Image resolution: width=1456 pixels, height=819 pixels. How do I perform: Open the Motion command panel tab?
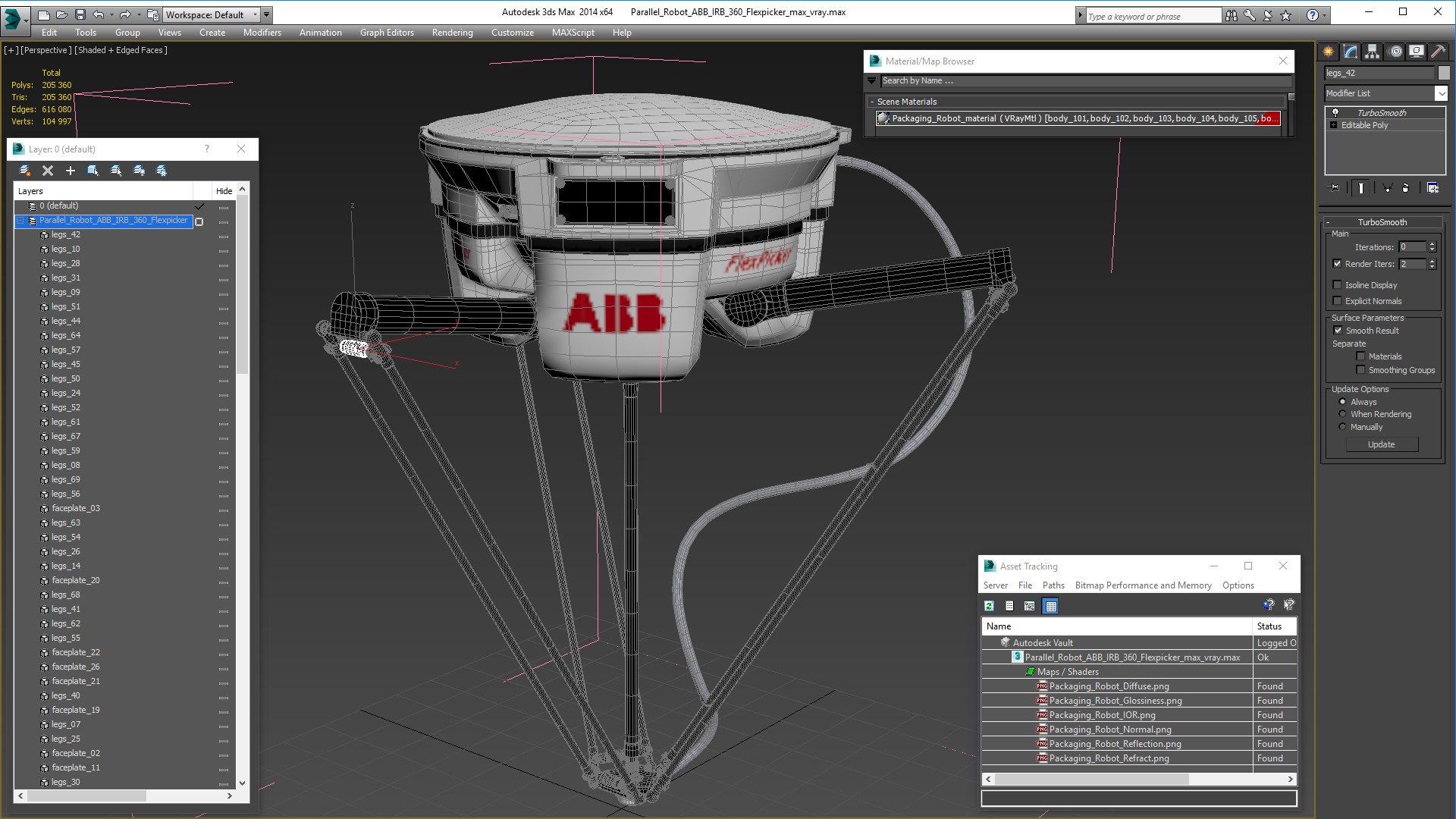[x=1395, y=52]
